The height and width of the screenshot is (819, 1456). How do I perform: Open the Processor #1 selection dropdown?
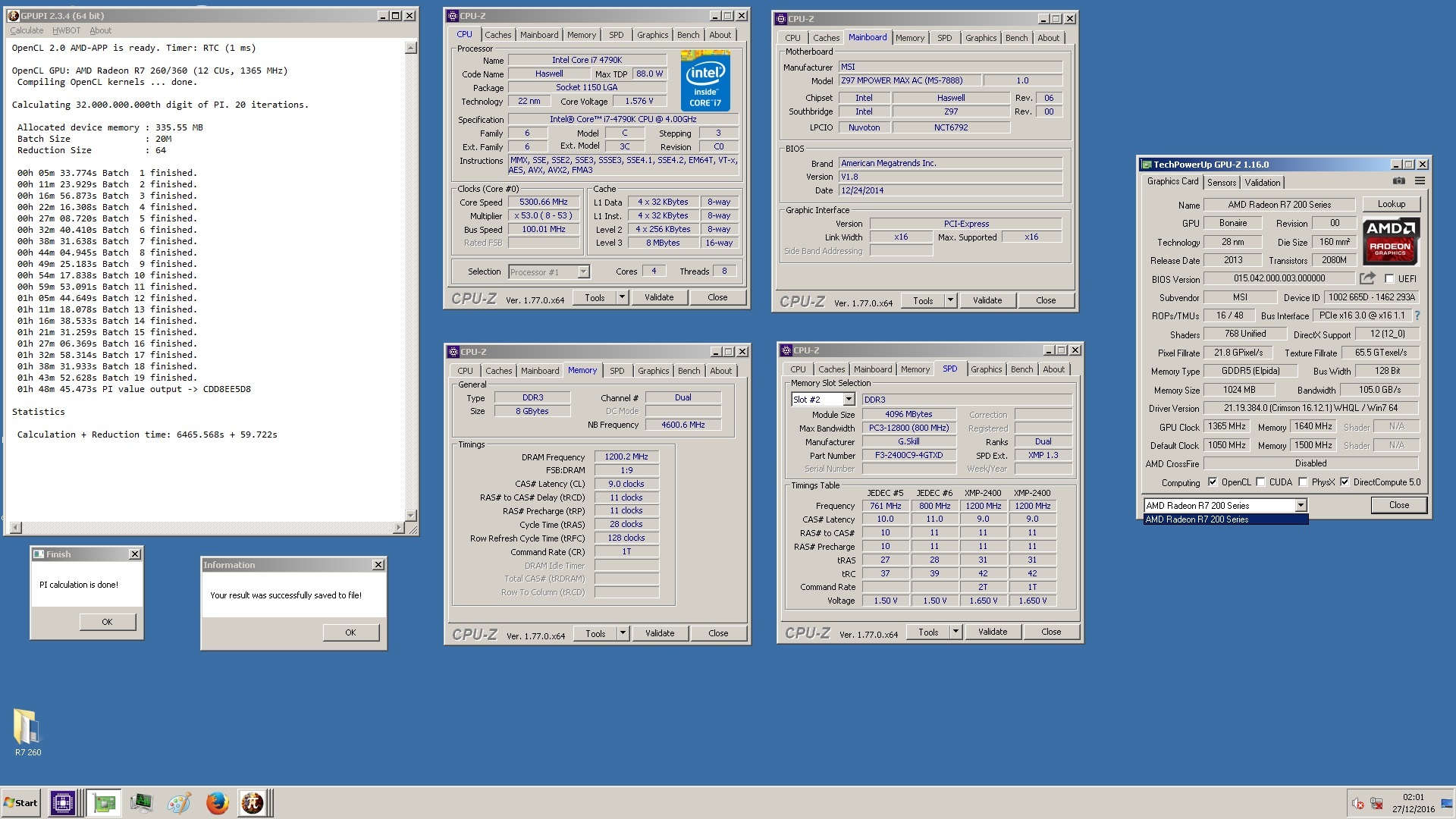coord(583,271)
